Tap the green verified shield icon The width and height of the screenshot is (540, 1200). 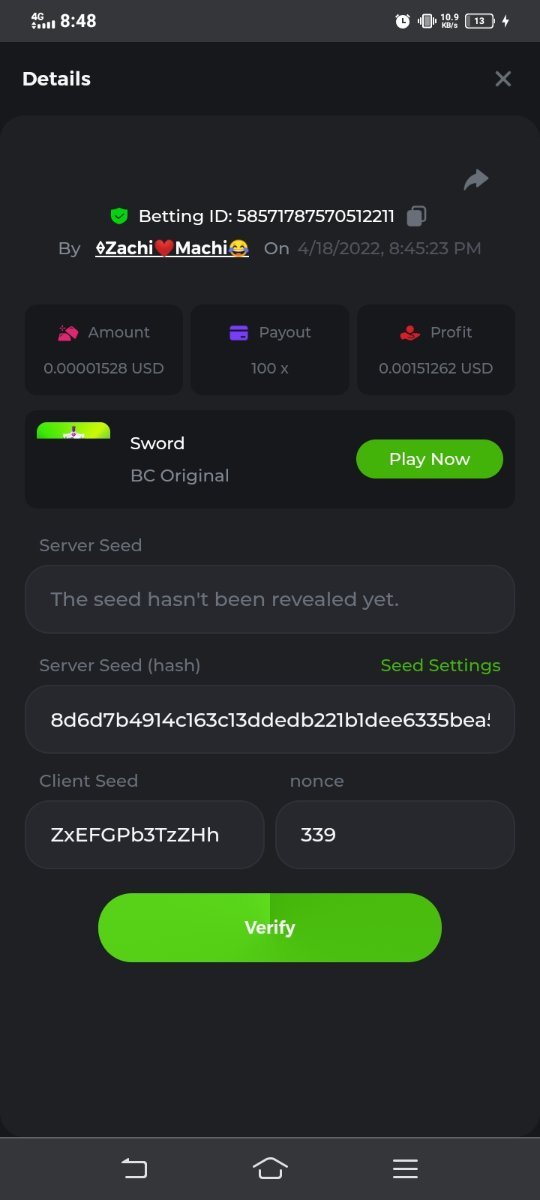[119, 216]
